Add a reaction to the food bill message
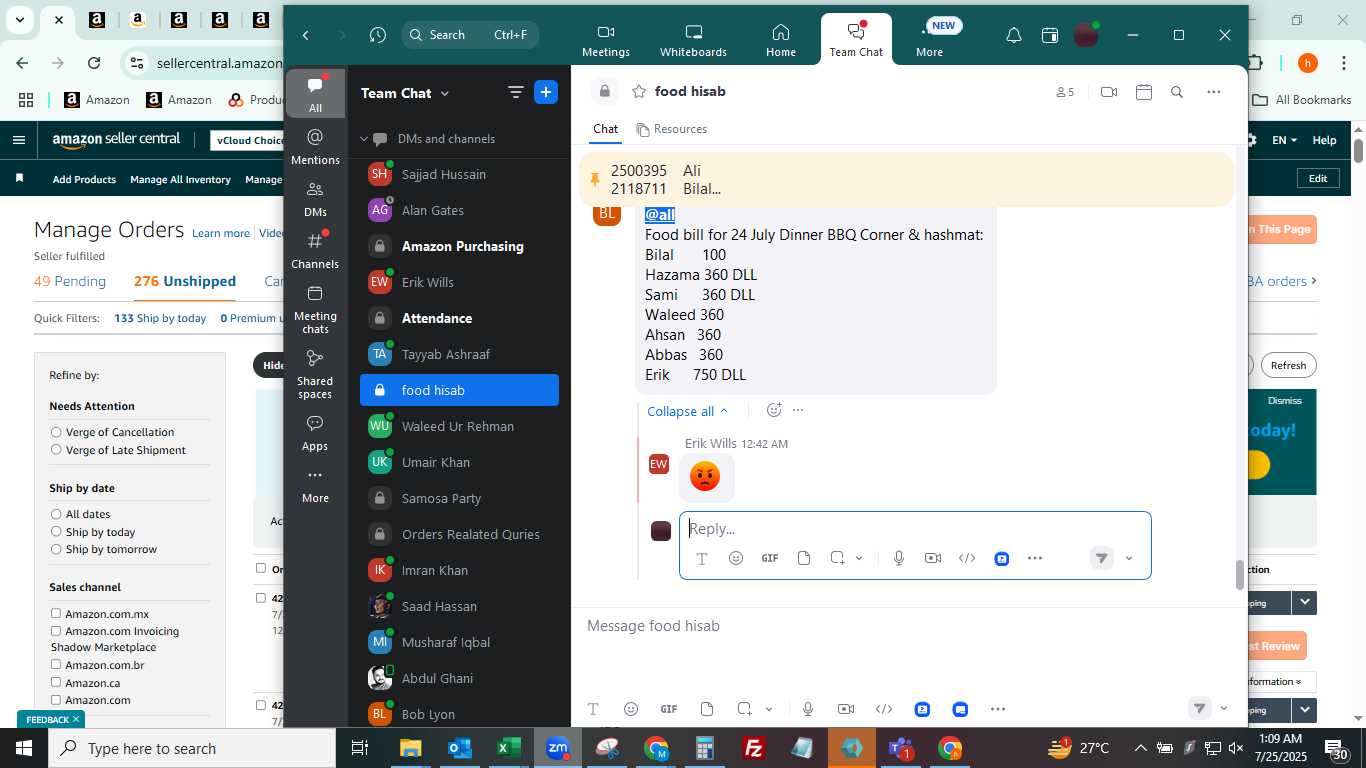The image size is (1366, 768). 773,410
